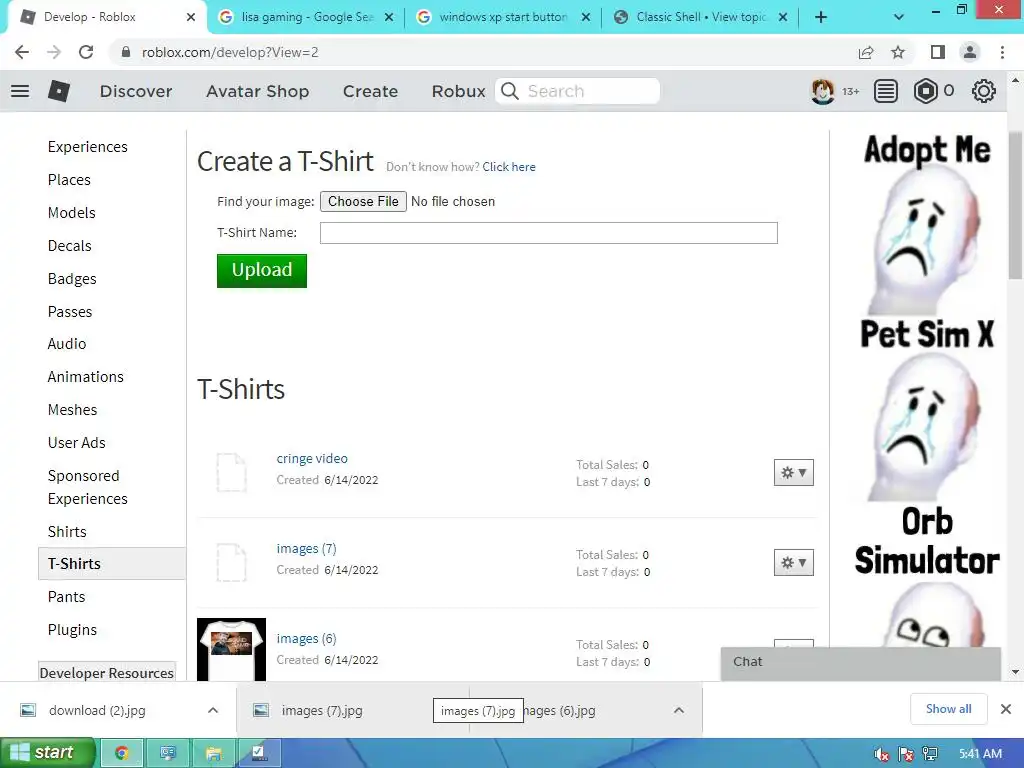Click the T-Shirt Name input field
This screenshot has width=1024, height=768.
tap(549, 233)
